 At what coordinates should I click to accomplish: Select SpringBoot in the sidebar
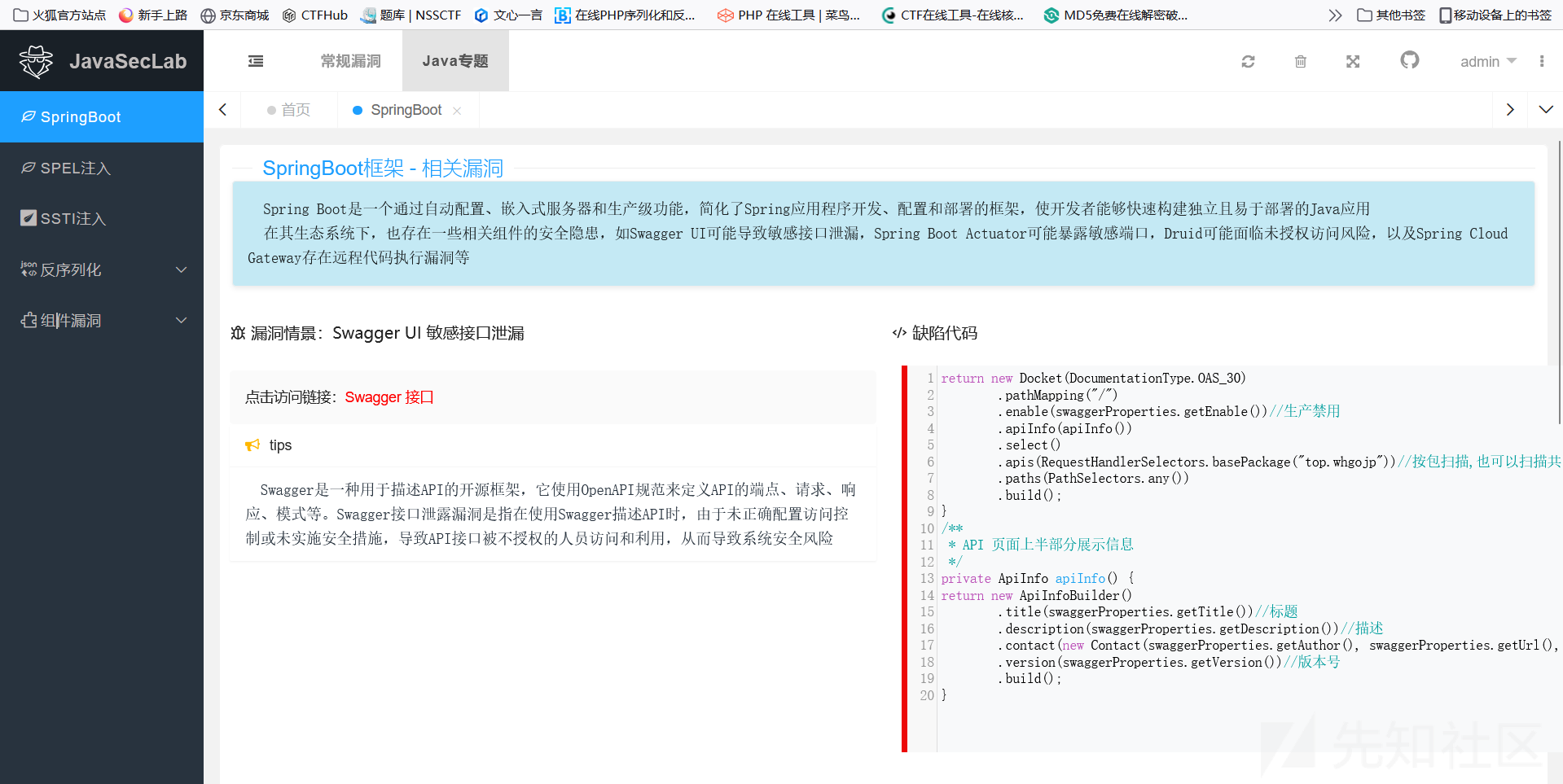[102, 116]
